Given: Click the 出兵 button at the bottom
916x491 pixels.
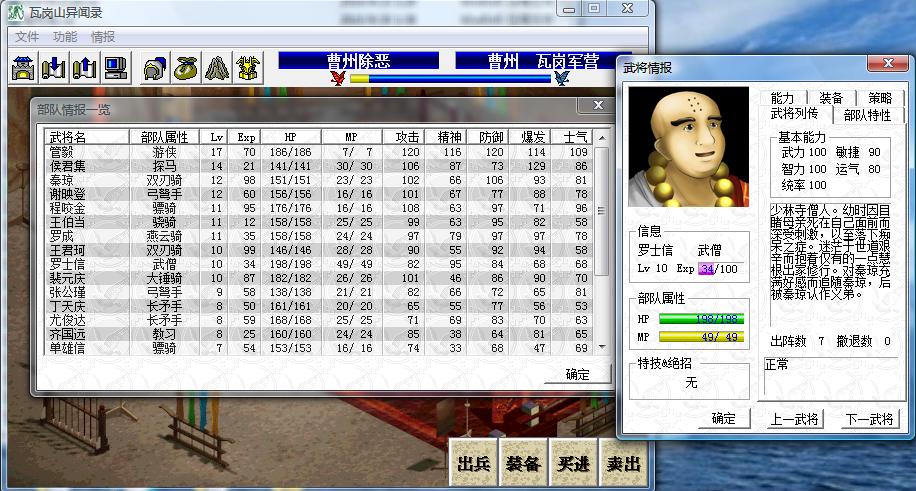Looking at the screenshot, I should (x=473, y=464).
